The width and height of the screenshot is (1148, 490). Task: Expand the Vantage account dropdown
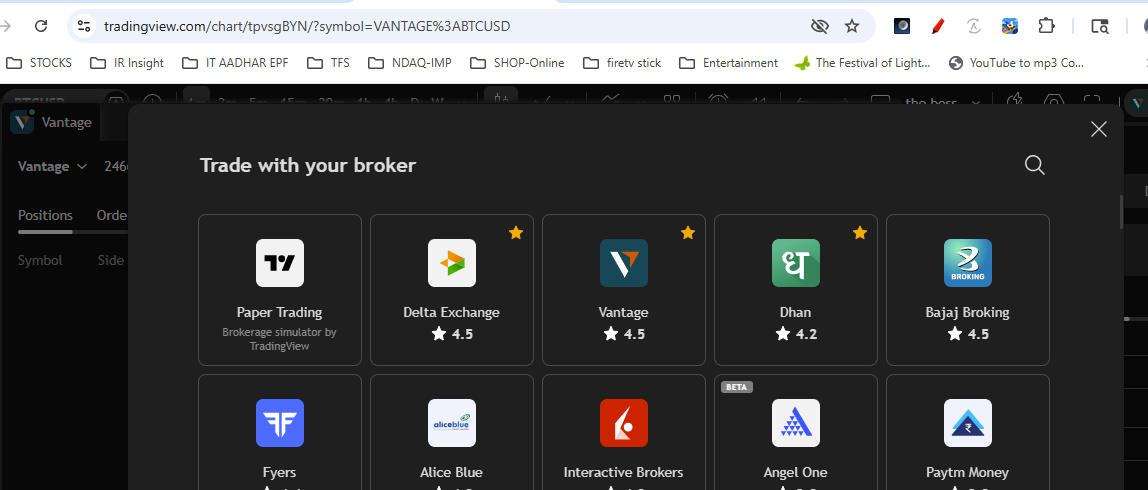[x=53, y=166]
